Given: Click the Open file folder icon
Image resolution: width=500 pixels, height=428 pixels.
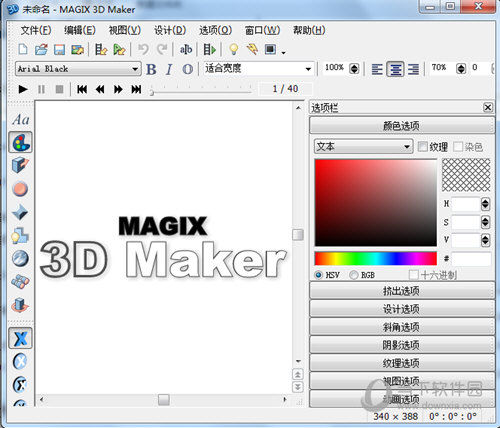Looking at the screenshot, I should click(x=41, y=49).
